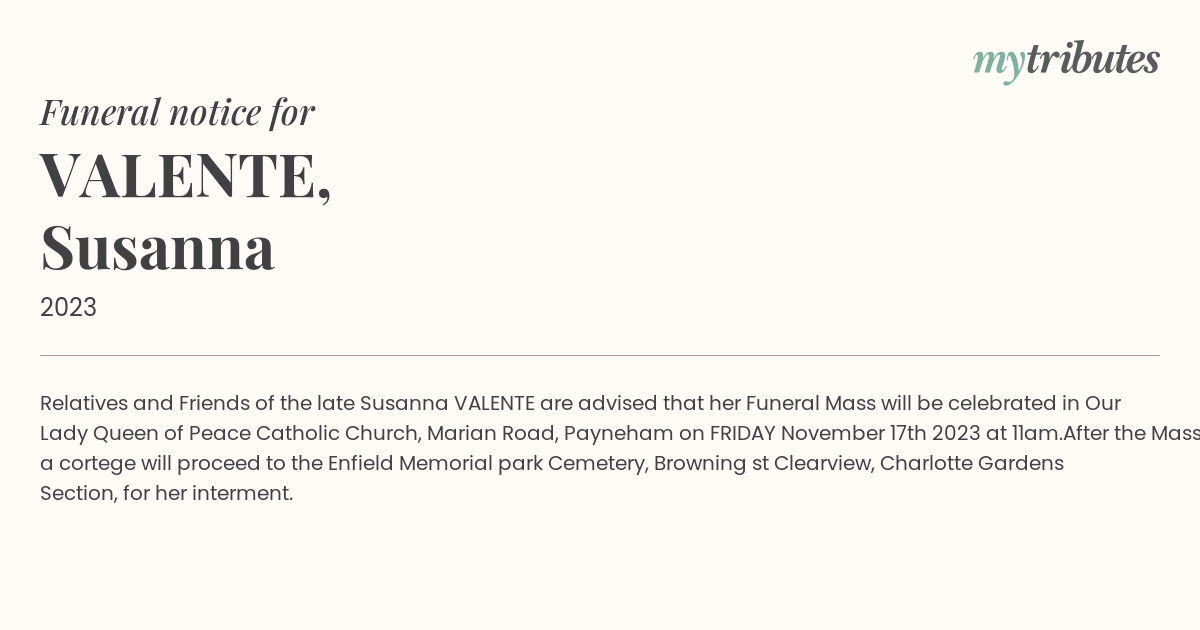This screenshot has height=630, width=1200.
Task: Click the year 2023 below the name
Action: pyautogui.click(x=68, y=307)
